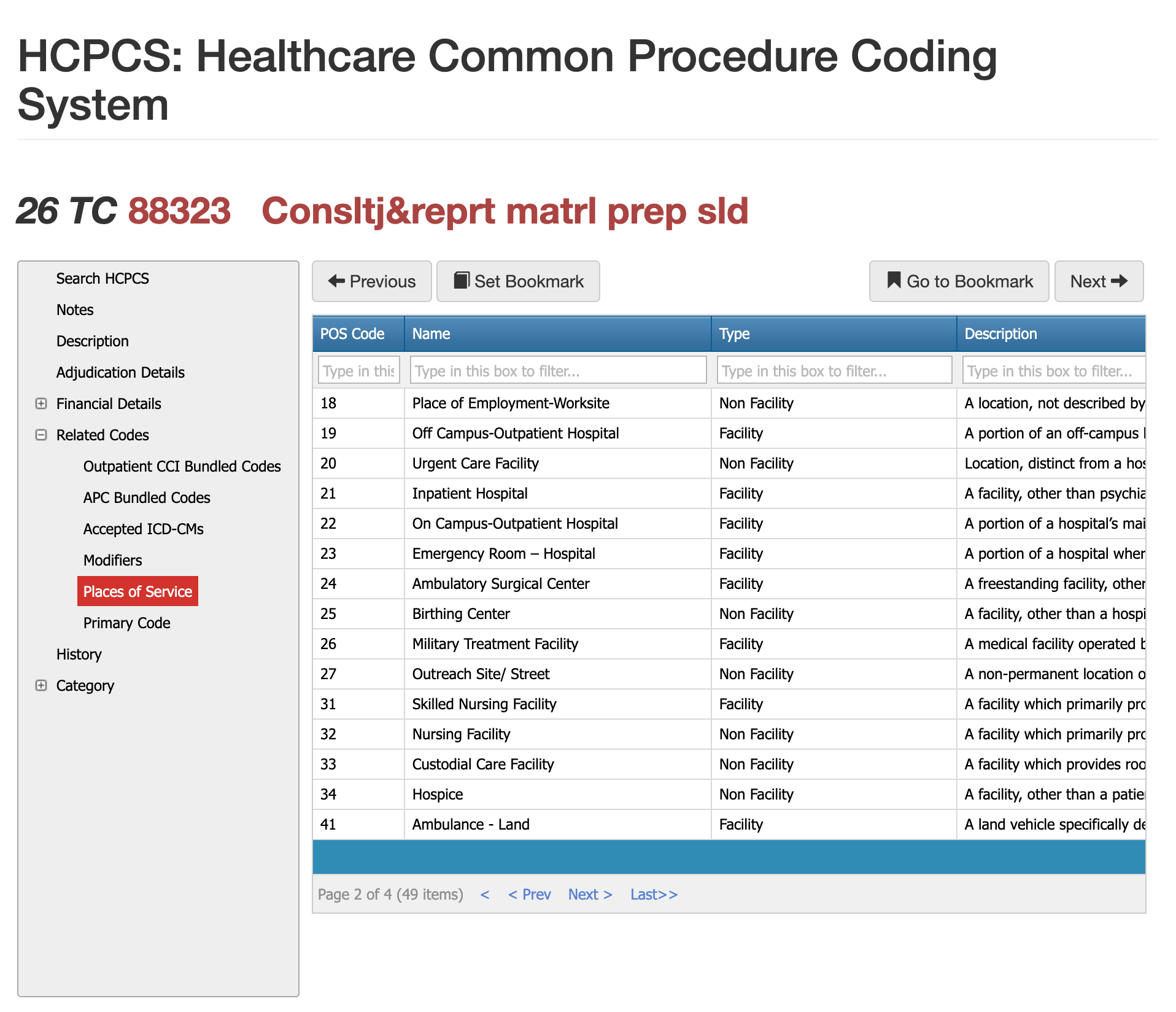
Task: Select the Ambulatory Surgical Center row
Action: click(x=500, y=583)
